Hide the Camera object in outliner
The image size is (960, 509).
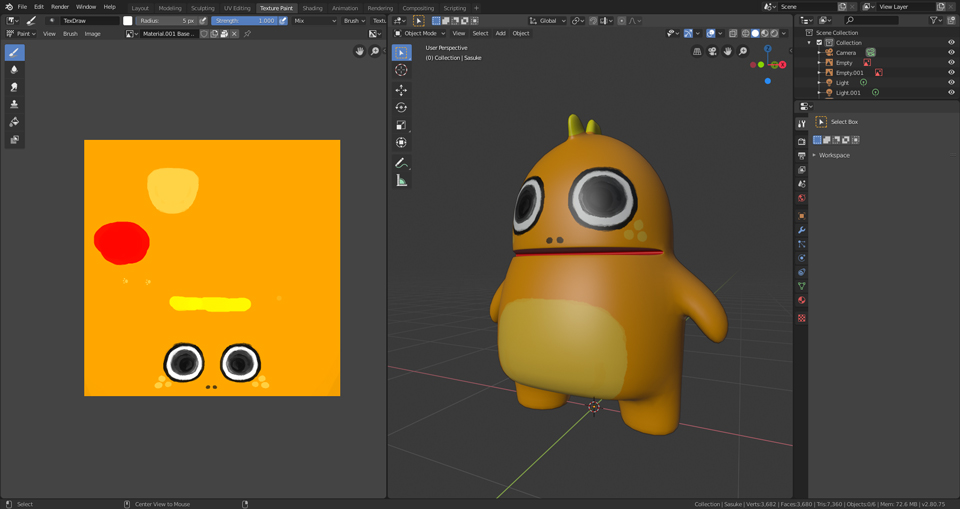click(x=951, y=52)
